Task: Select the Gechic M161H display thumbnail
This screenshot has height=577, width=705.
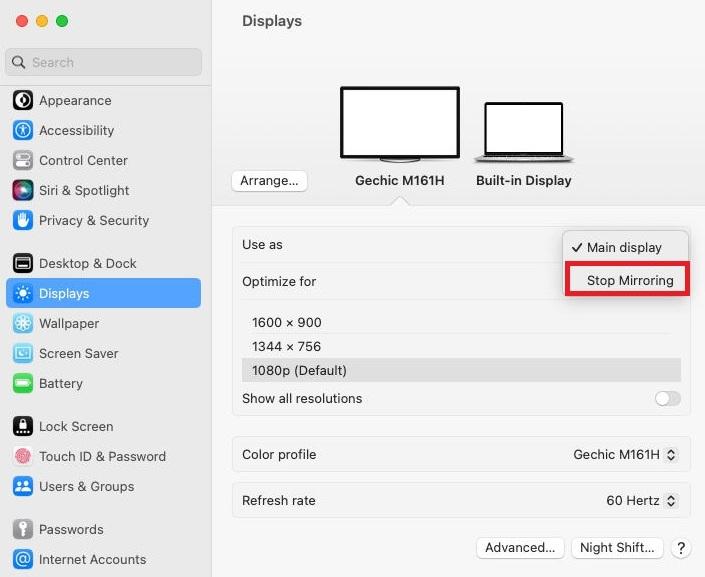Action: (399, 125)
